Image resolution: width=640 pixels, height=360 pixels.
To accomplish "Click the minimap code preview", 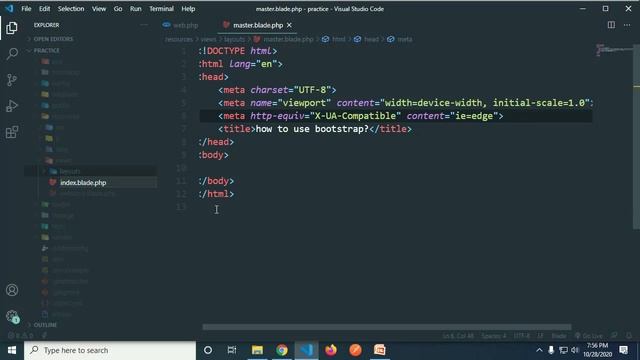I will click(x=614, y=50).
